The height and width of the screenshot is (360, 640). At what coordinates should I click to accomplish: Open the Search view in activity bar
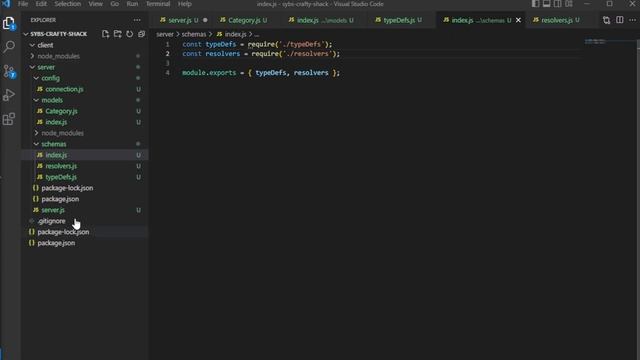(9, 47)
